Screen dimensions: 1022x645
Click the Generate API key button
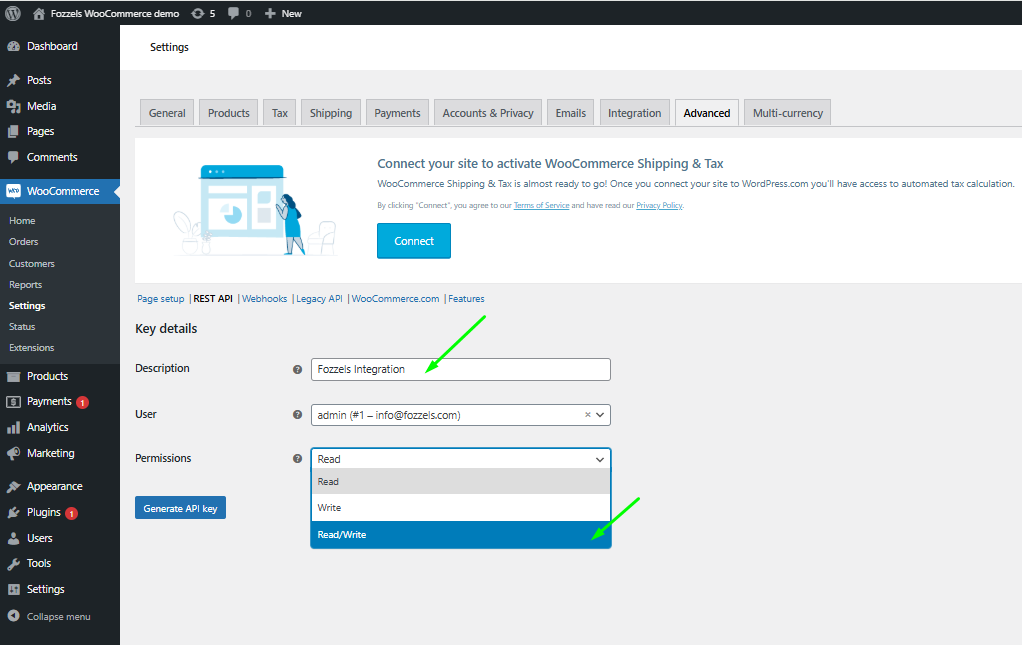tap(181, 508)
